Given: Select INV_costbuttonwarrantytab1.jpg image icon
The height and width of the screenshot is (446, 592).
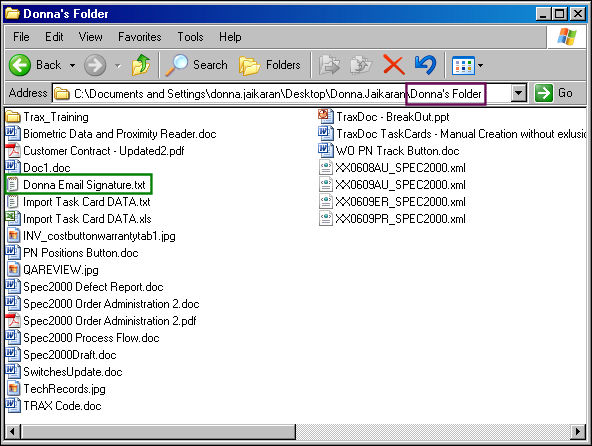Looking at the screenshot, I should tap(13, 236).
